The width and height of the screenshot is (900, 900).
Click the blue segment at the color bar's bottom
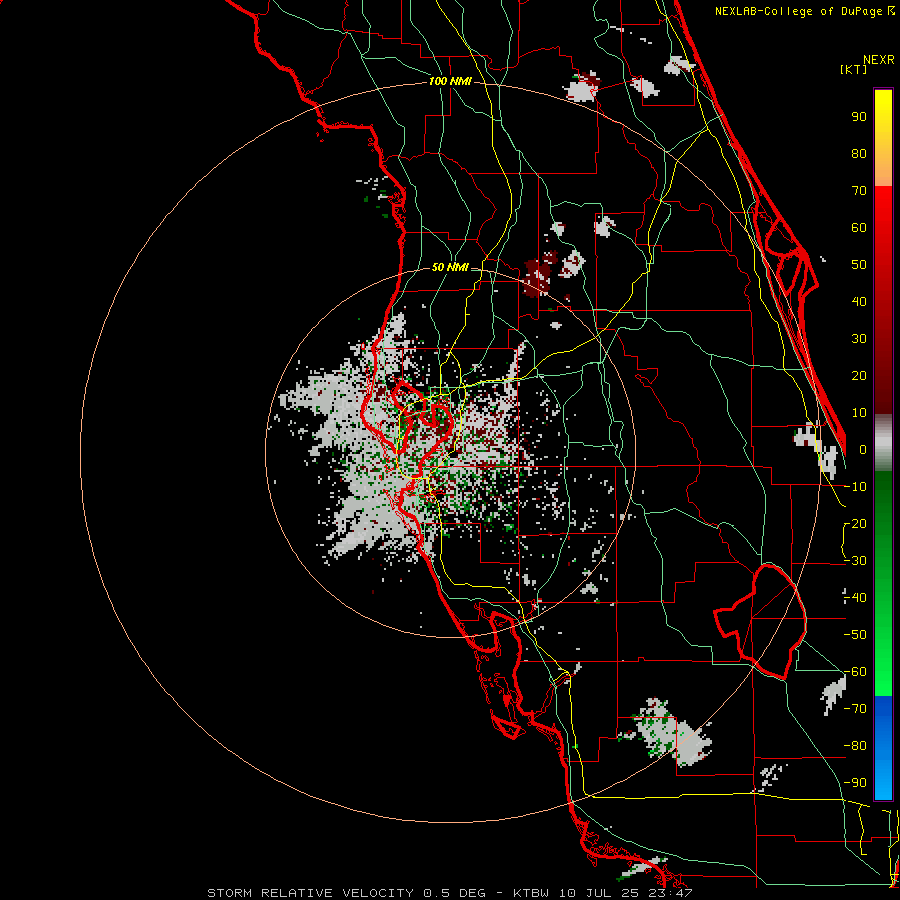click(883, 747)
